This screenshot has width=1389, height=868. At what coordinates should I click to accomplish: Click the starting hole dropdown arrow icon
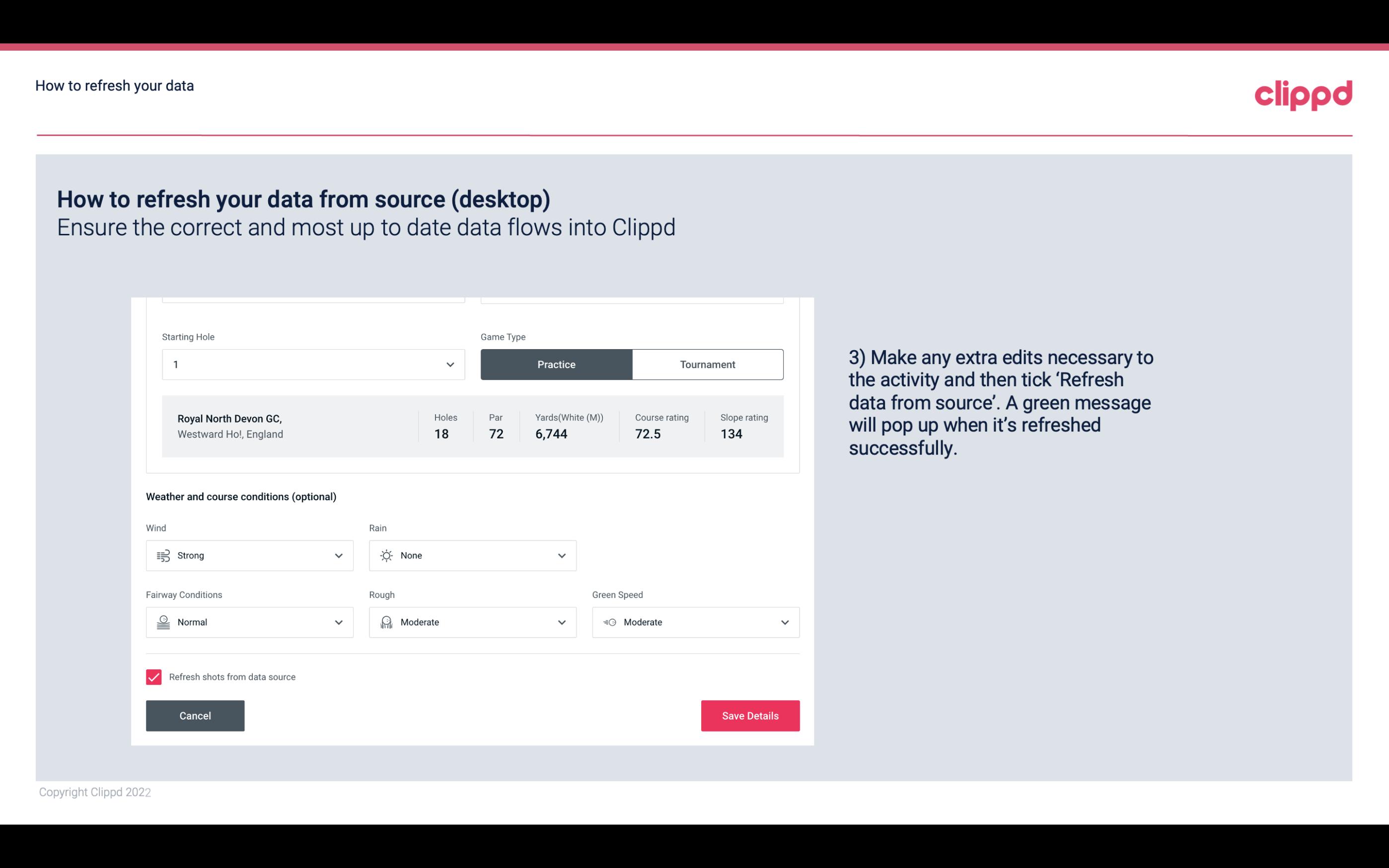click(x=449, y=364)
